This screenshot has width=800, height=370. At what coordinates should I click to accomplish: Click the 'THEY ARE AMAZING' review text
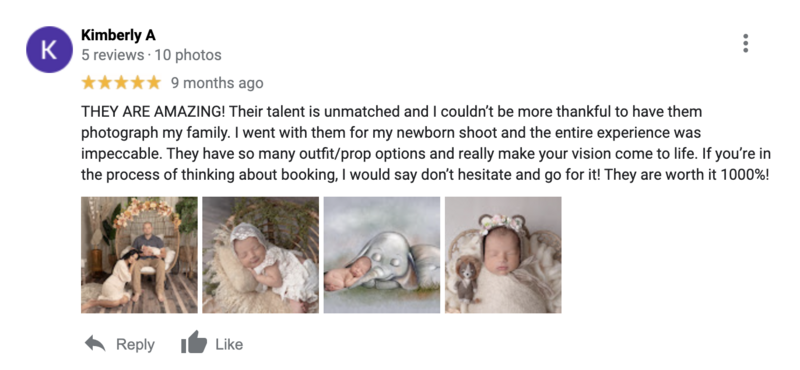(426, 143)
